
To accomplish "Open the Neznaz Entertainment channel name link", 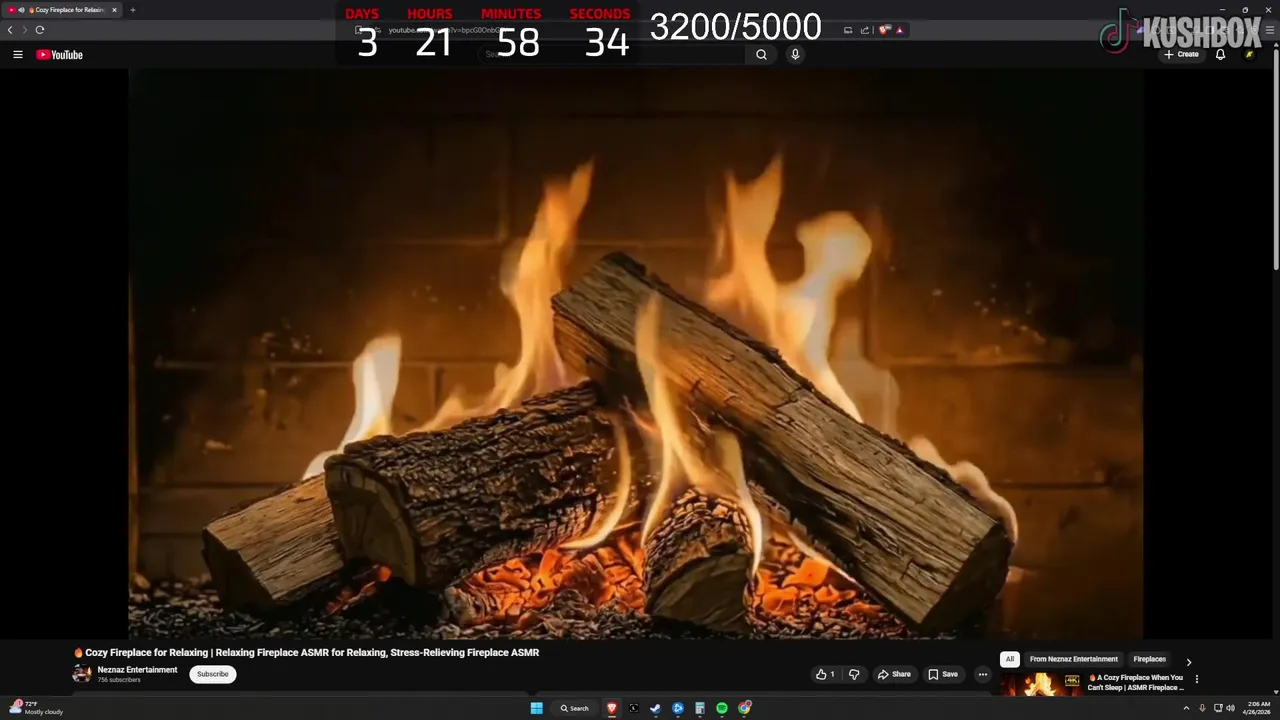I will [137, 670].
